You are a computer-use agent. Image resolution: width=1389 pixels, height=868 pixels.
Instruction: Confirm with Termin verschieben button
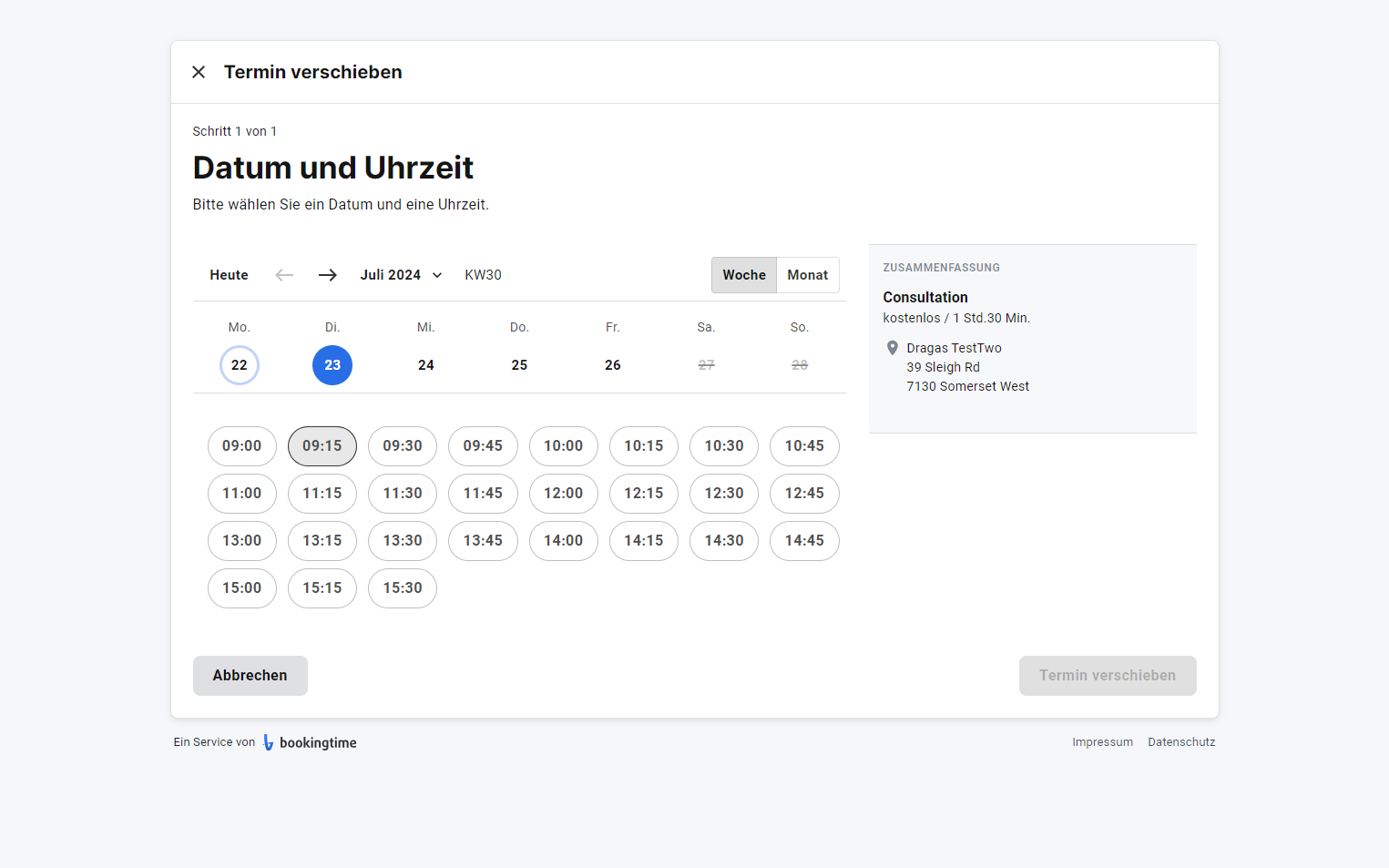click(1108, 676)
